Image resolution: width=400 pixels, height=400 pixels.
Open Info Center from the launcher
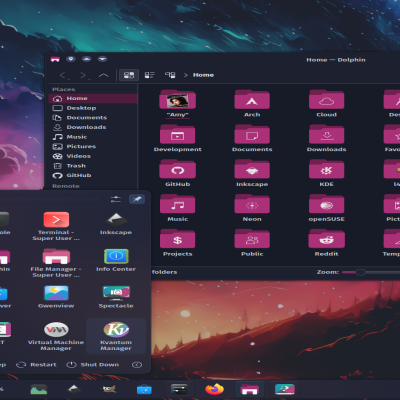(x=116, y=260)
